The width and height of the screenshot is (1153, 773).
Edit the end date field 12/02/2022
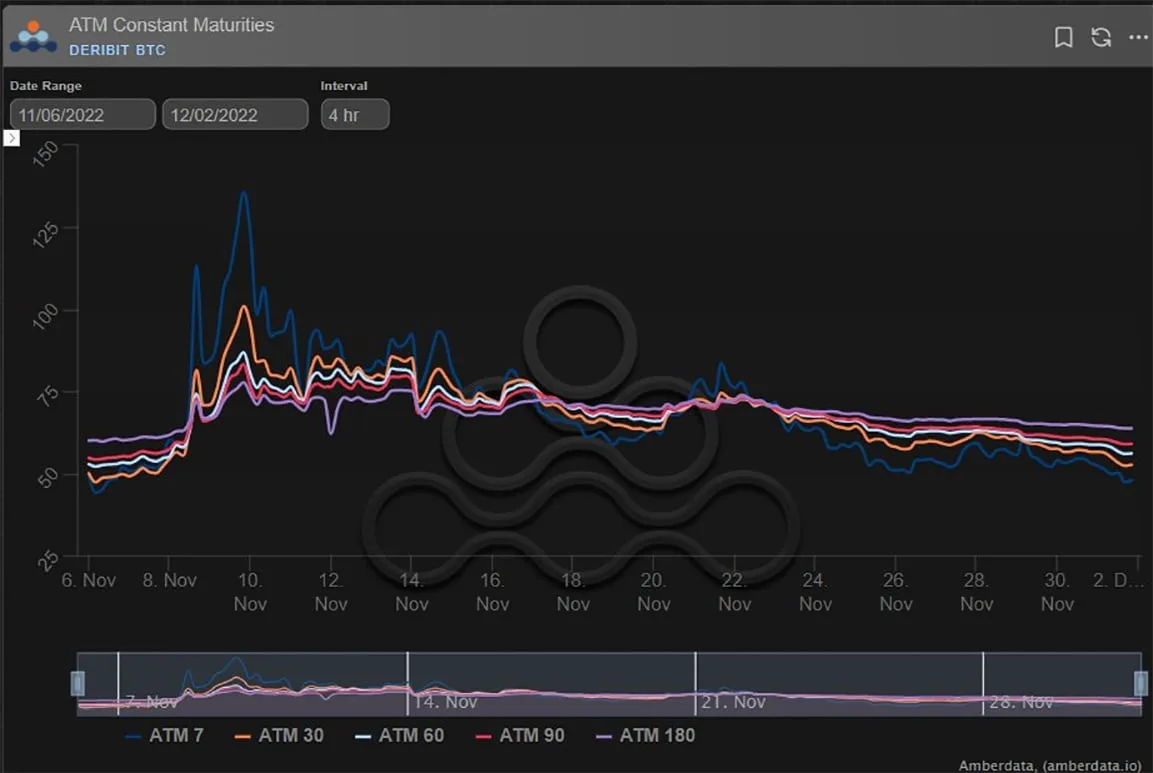tap(235, 115)
